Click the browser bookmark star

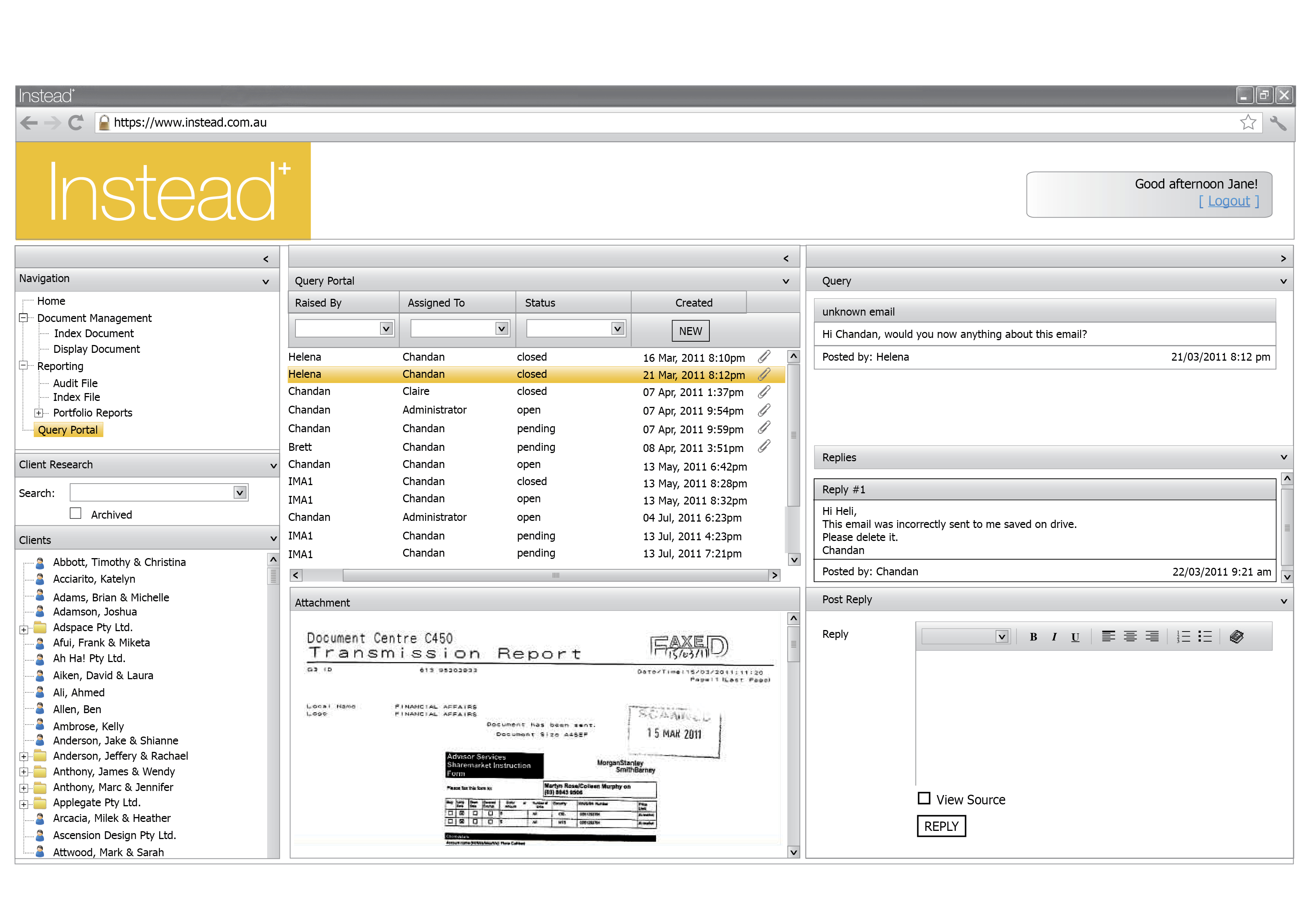(x=1248, y=123)
